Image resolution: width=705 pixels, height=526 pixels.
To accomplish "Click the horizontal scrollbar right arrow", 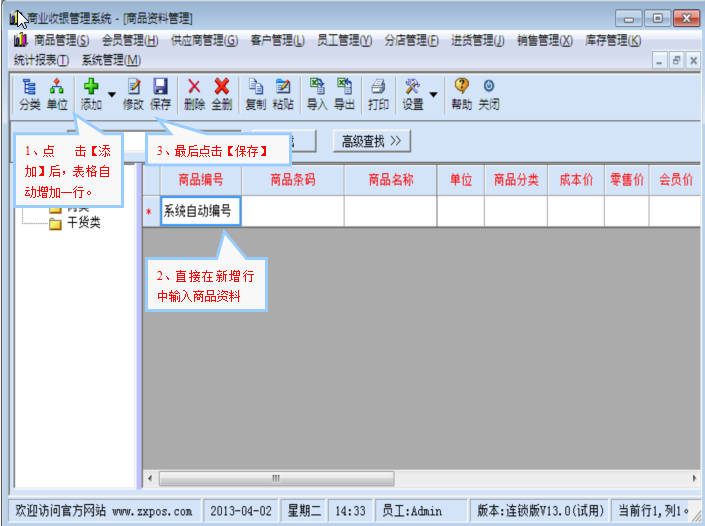I will (x=693, y=478).
